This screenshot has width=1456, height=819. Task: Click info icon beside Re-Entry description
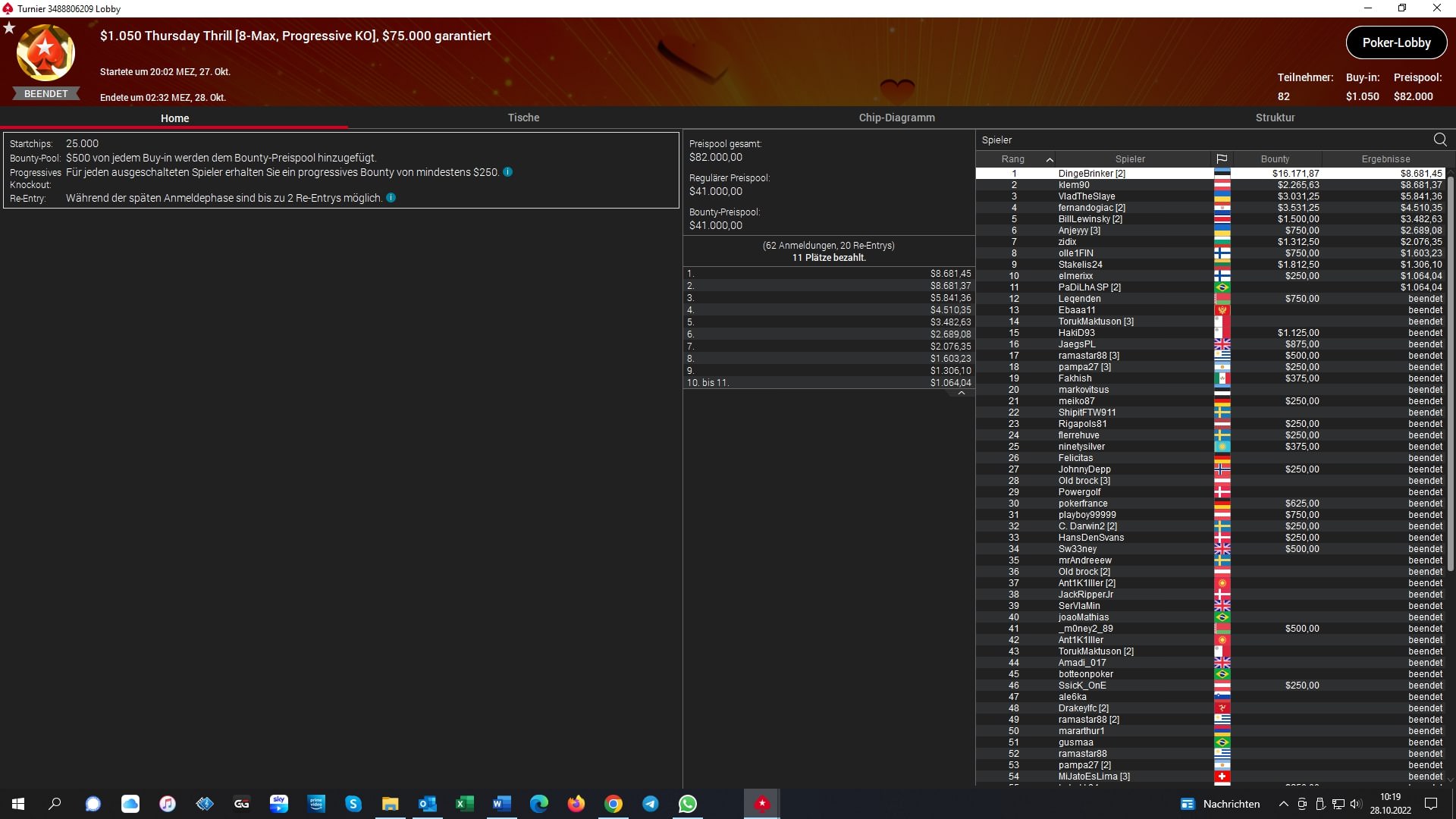(391, 198)
